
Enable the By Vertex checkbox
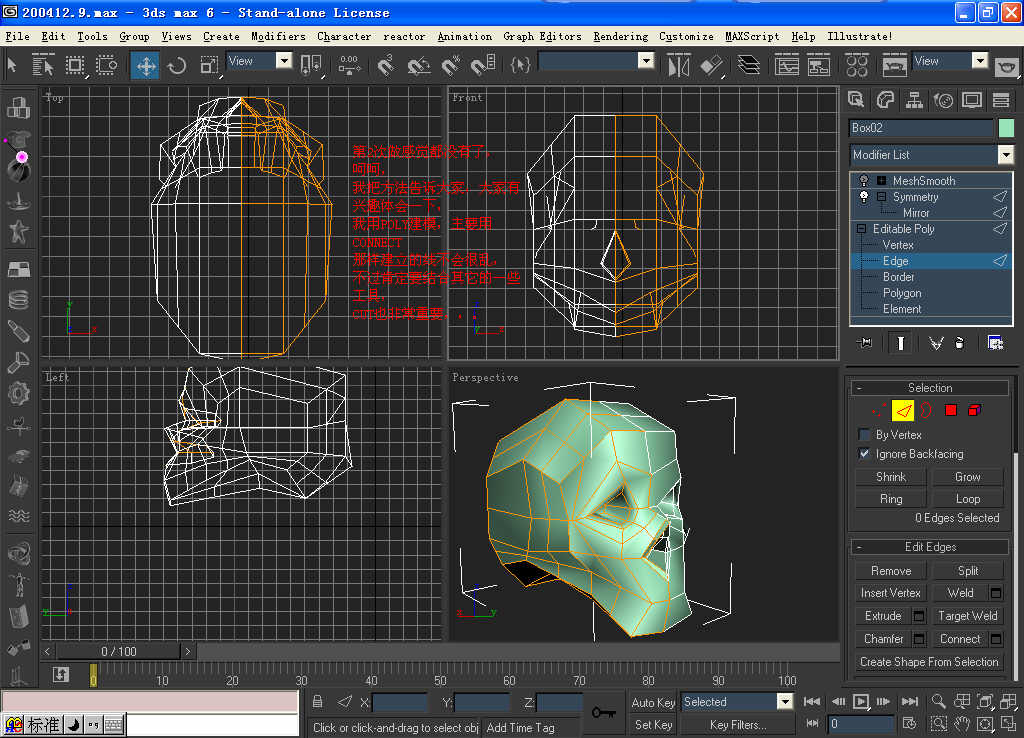[x=864, y=434]
